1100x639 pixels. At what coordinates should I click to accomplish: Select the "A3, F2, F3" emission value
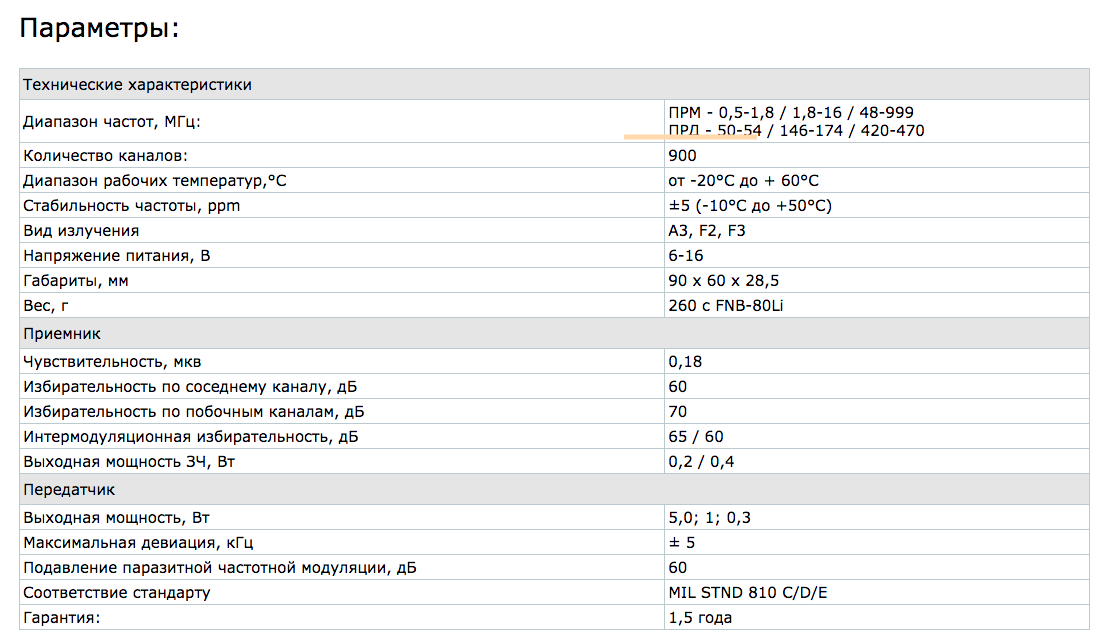[707, 231]
